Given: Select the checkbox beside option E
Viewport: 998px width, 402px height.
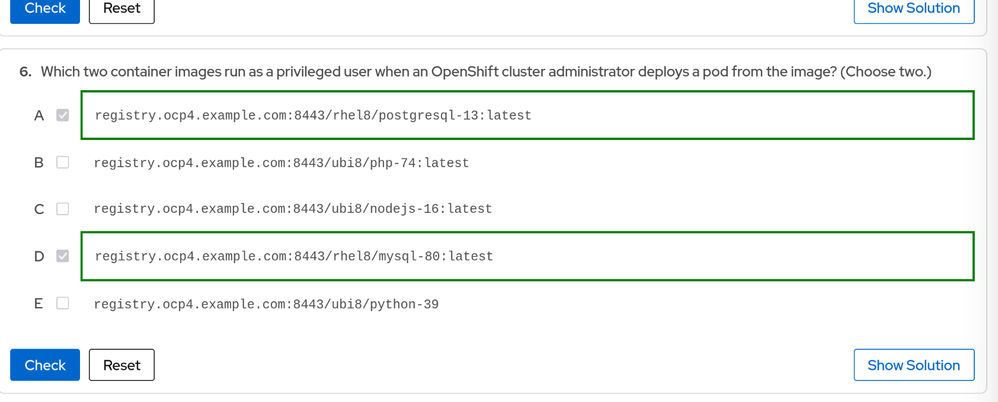Looking at the screenshot, I should 63,303.
